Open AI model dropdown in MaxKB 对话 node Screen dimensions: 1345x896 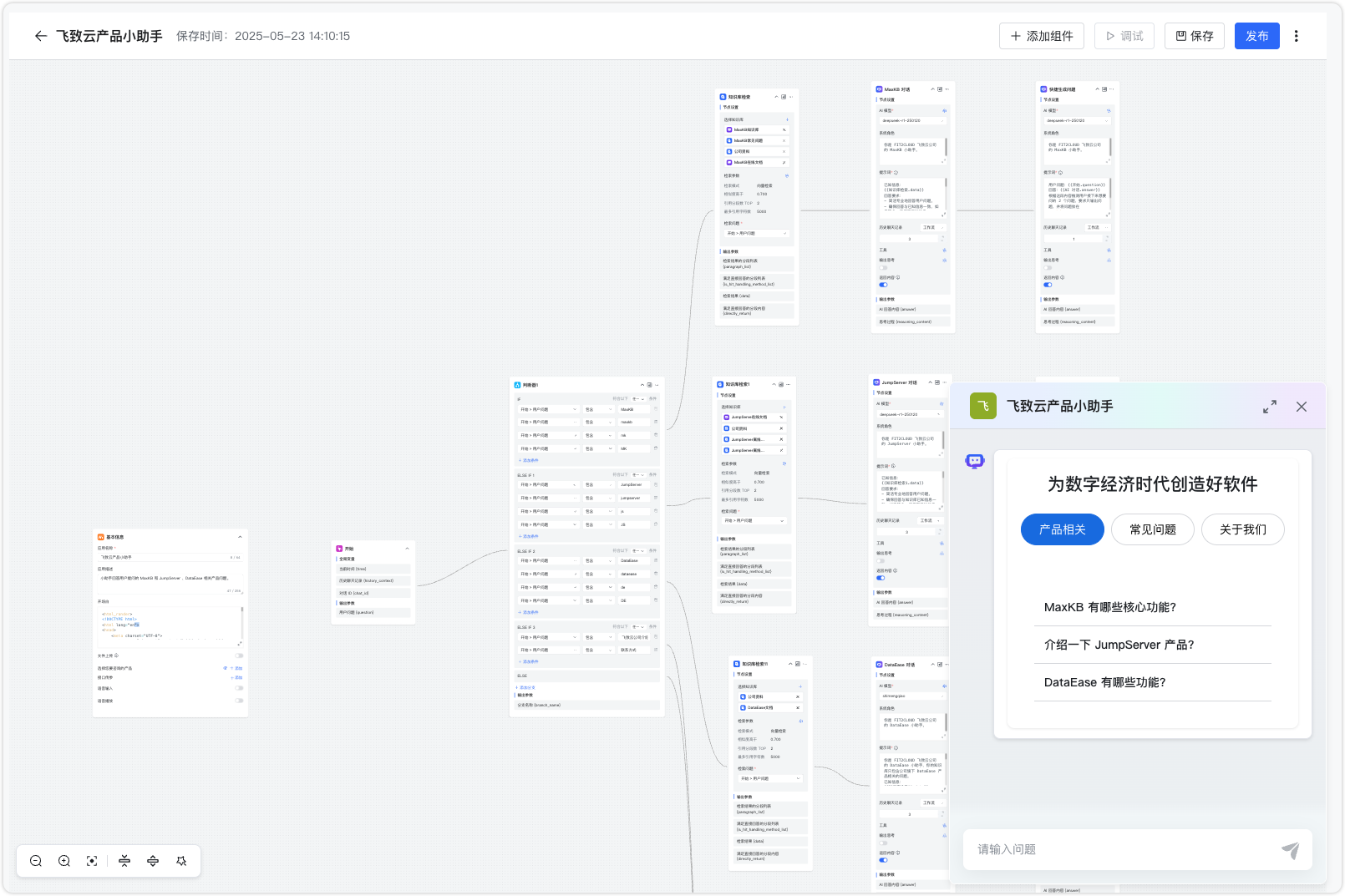(x=912, y=120)
